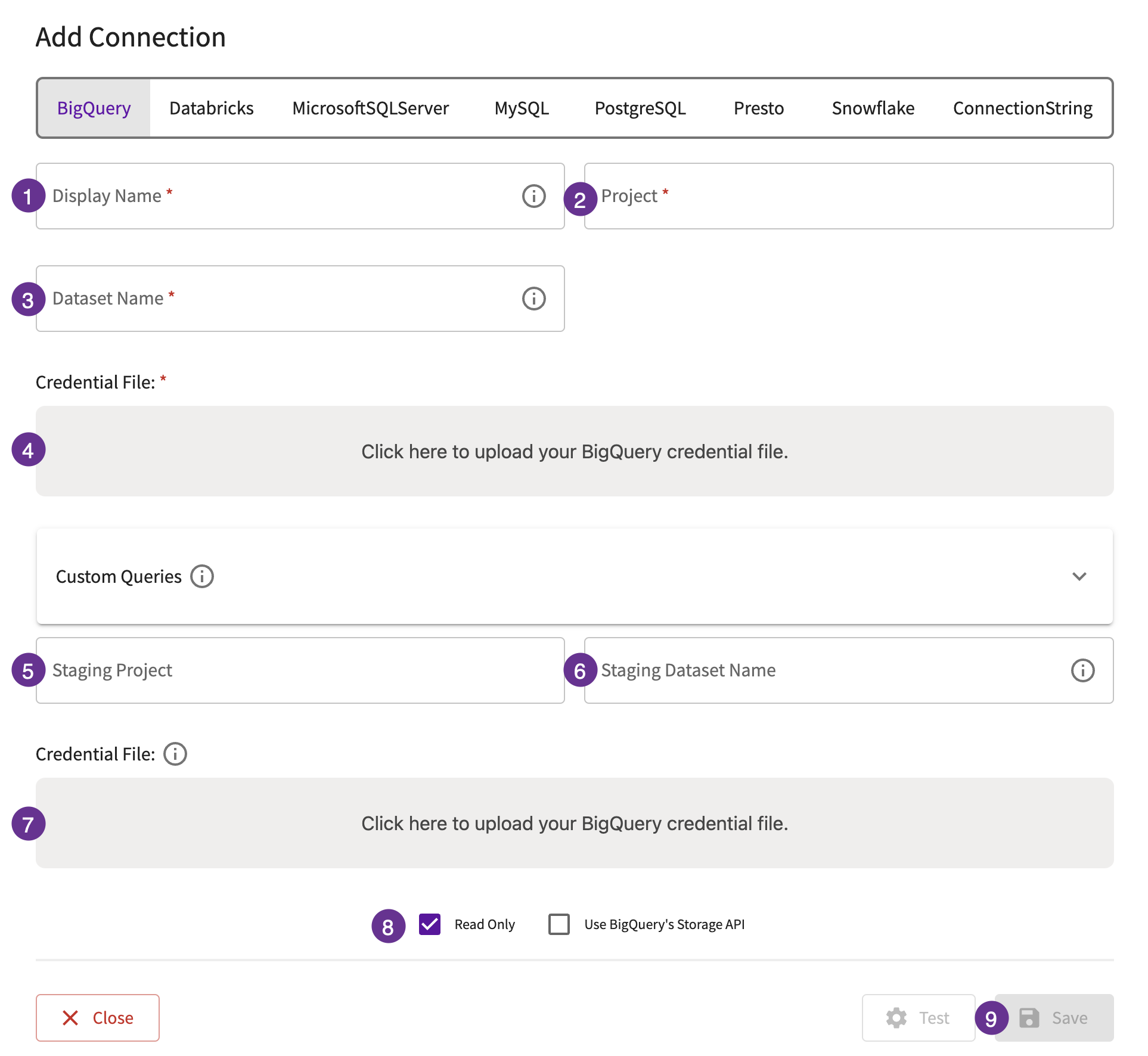Click the Staging Dataset Name info icon

(x=1082, y=670)
